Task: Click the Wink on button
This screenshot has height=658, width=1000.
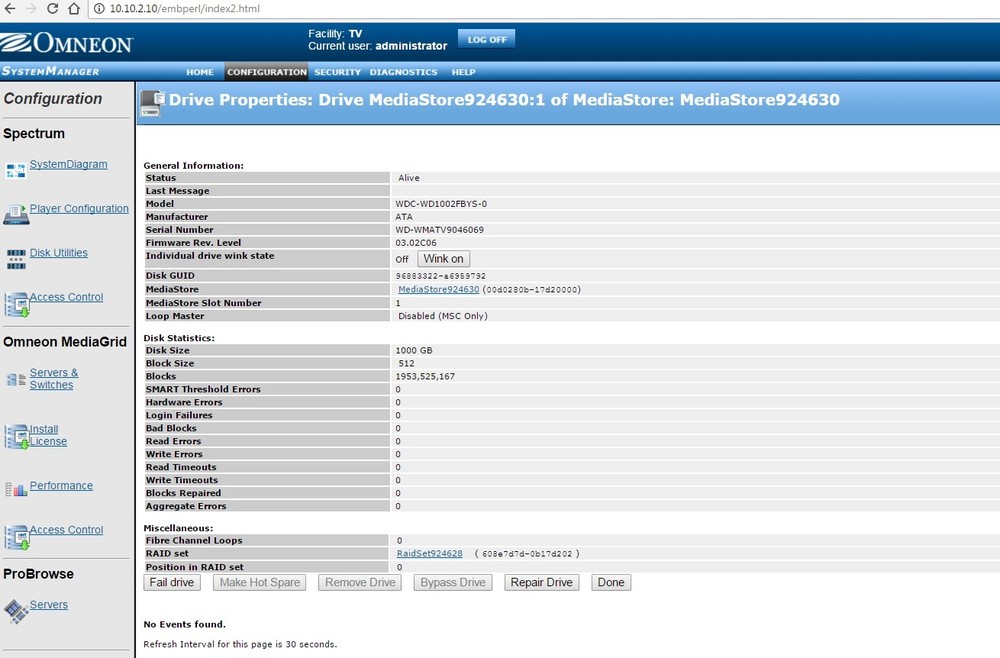Action: (443, 259)
